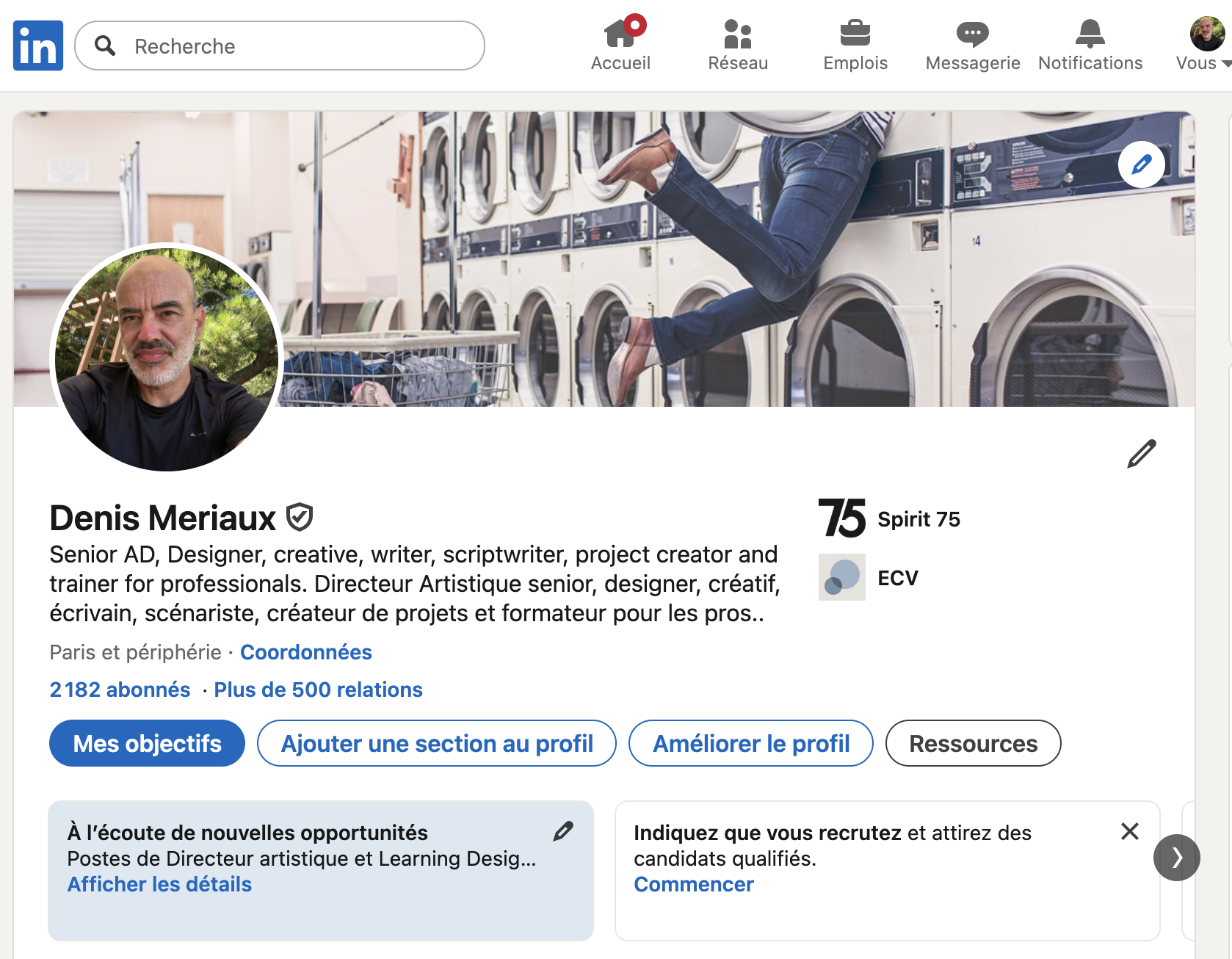Edit the cover photo with pencil icon
This screenshot has height=959, width=1232.
pyautogui.click(x=1141, y=164)
